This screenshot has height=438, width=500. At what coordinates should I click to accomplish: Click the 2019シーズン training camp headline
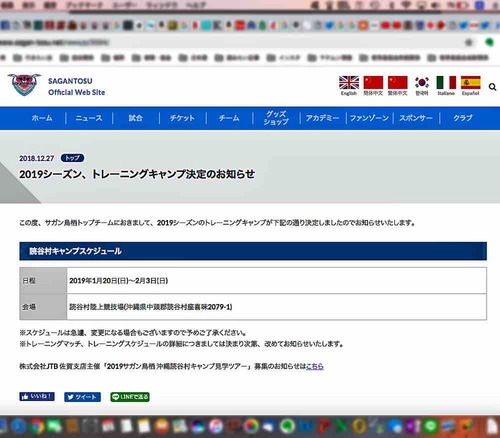click(137, 174)
